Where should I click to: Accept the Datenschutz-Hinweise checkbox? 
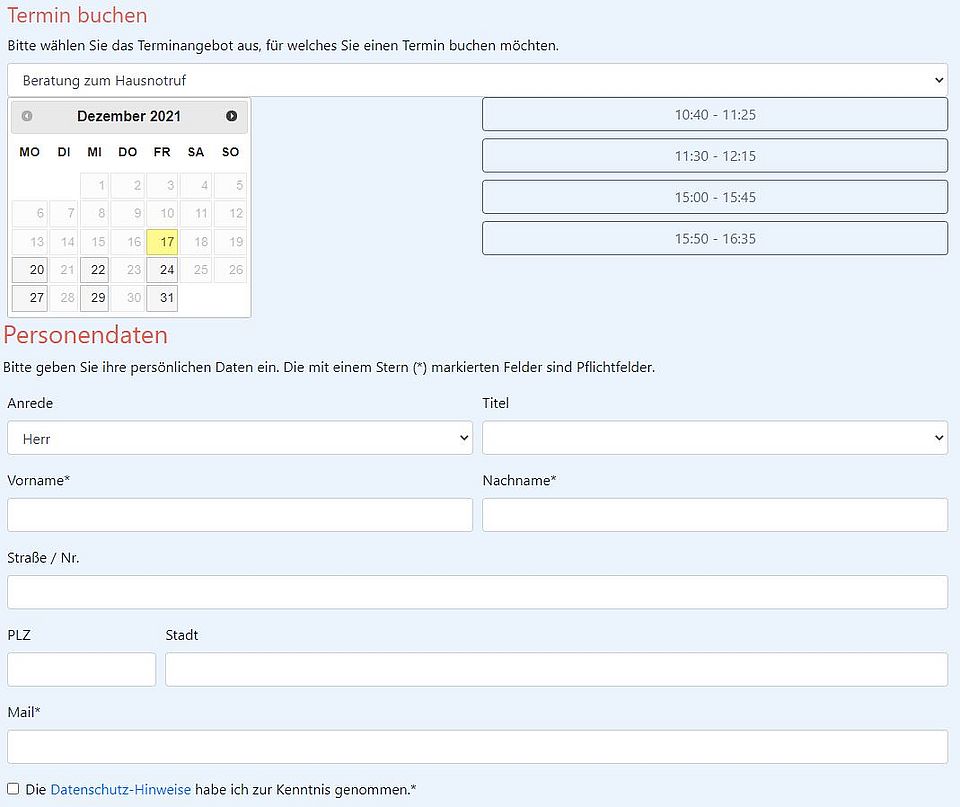click(13, 789)
